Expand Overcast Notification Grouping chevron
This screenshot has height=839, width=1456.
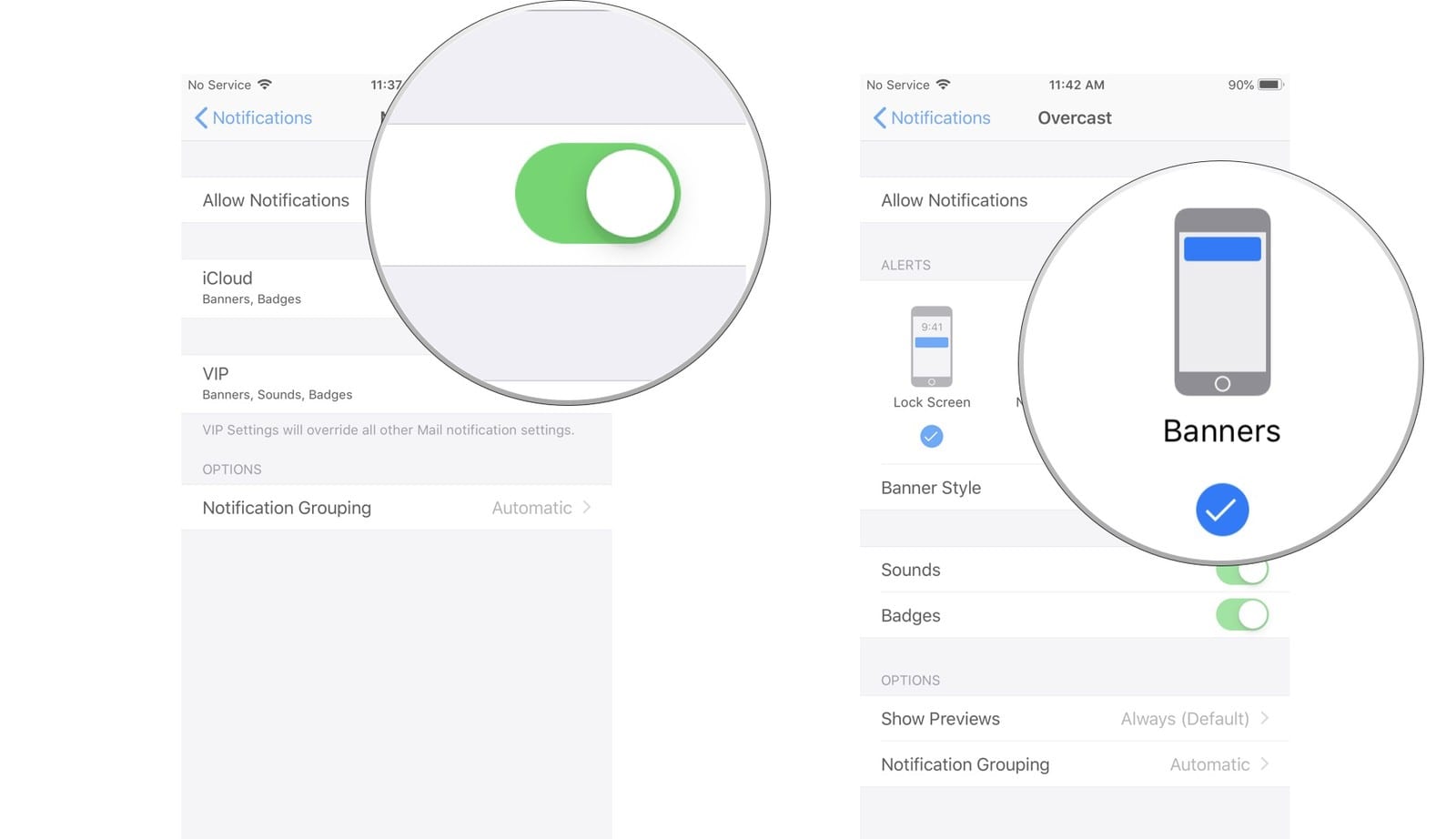coord(1265,764)
